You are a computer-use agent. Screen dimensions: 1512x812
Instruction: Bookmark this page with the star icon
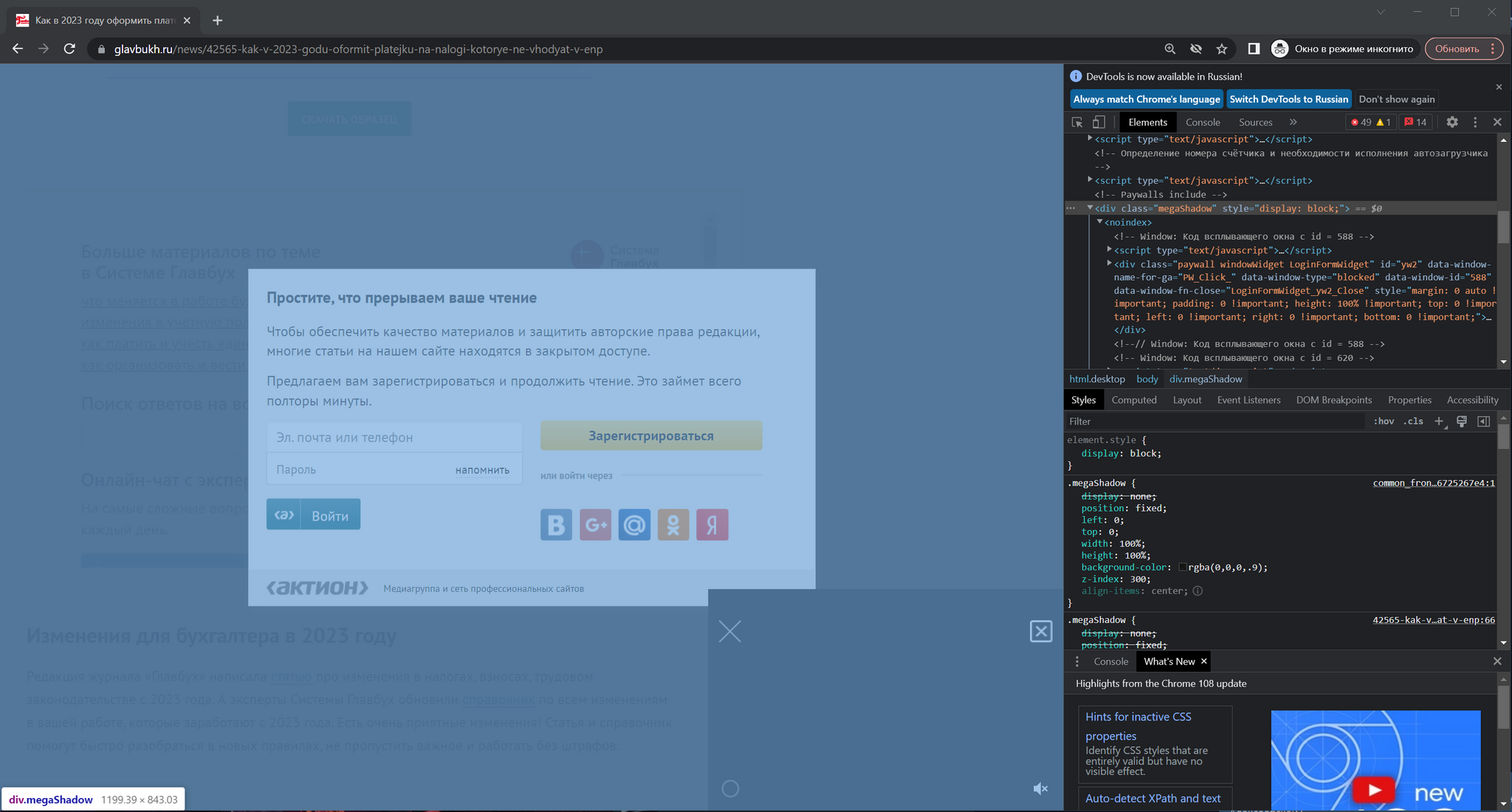pos(1222,49)
